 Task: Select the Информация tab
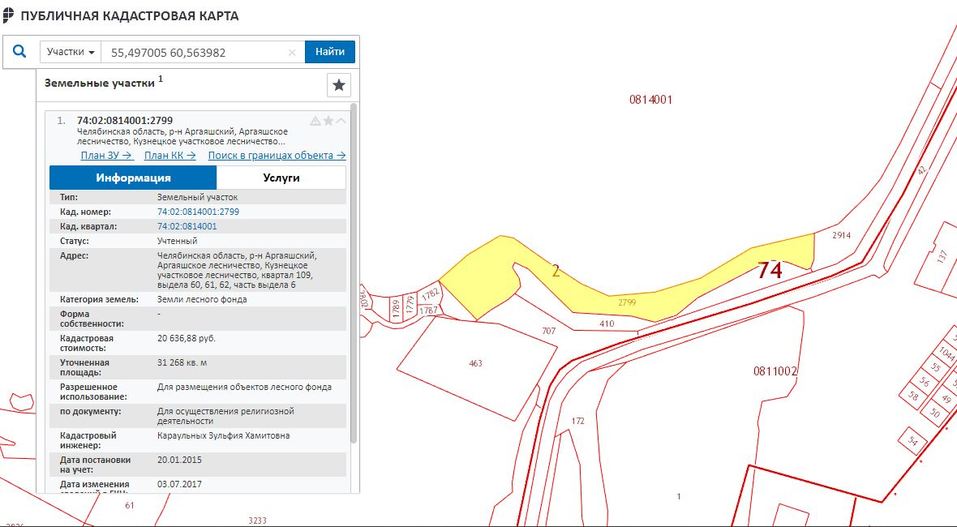pos(133,178)
